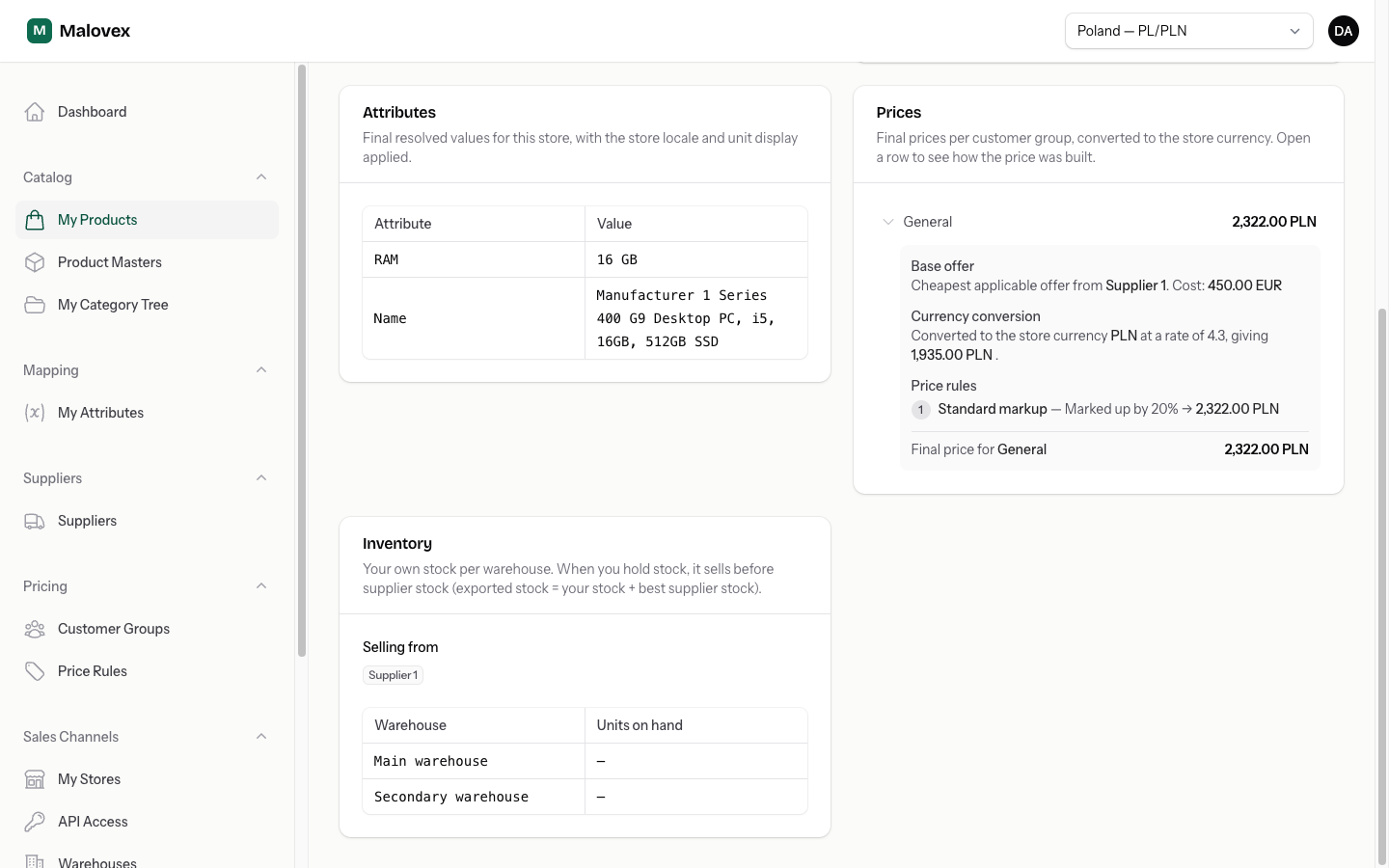Image resolution: width=1389 pixels, height=868 pixels.
Task: Click the Standard markup rule text
Action: click(x=993, y=409)
